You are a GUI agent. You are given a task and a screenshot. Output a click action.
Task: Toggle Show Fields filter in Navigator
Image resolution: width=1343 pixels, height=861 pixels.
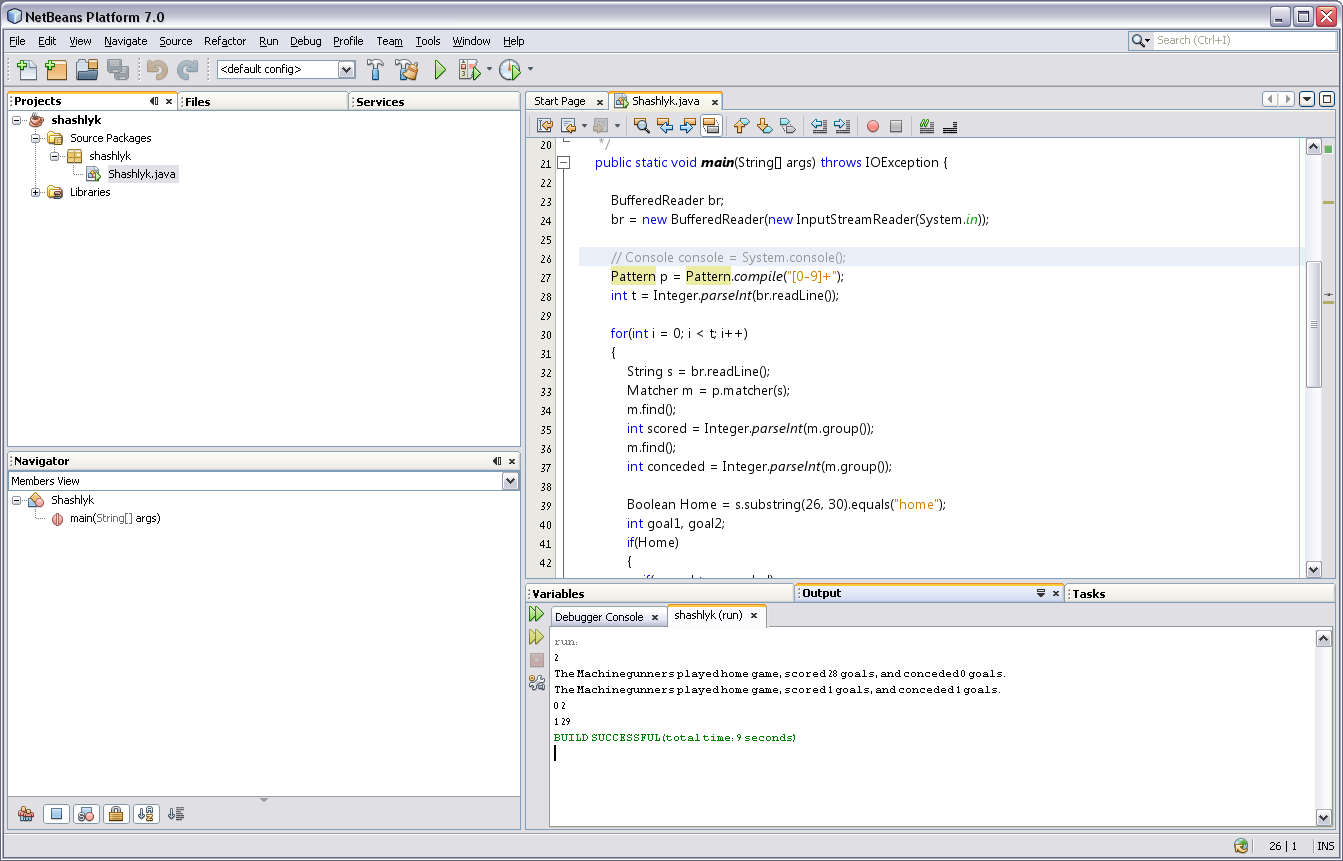(57, 814)
